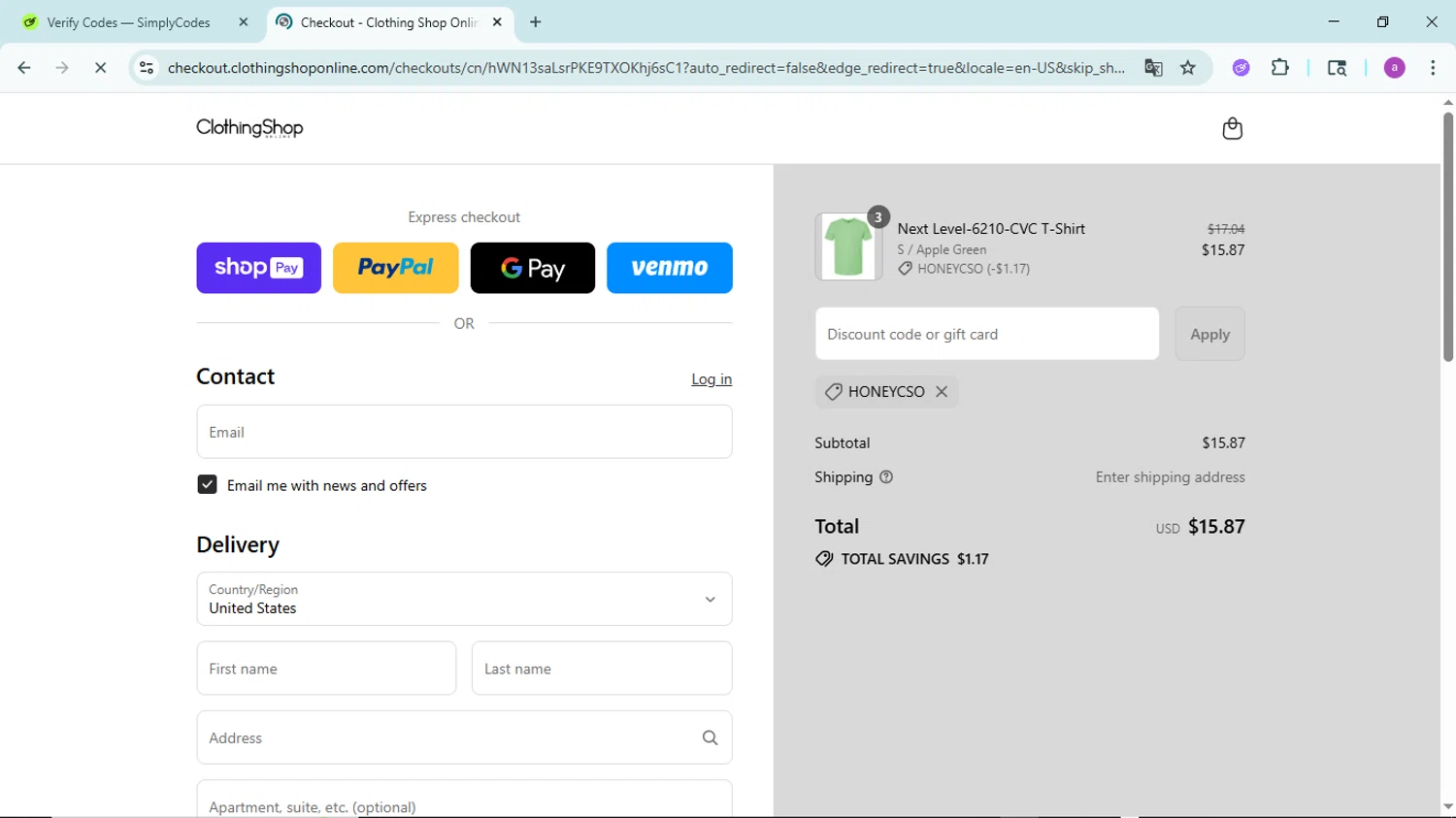
Task: Open a new browser tab
Action: click(535, 22)
